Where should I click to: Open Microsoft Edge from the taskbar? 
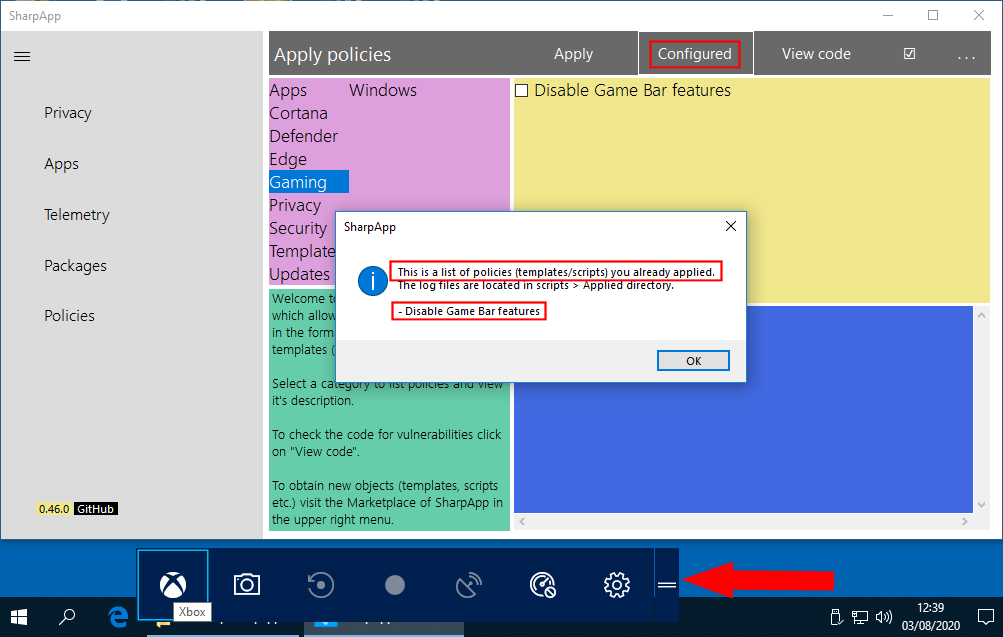pyautogui.click(x=119, y=617)
